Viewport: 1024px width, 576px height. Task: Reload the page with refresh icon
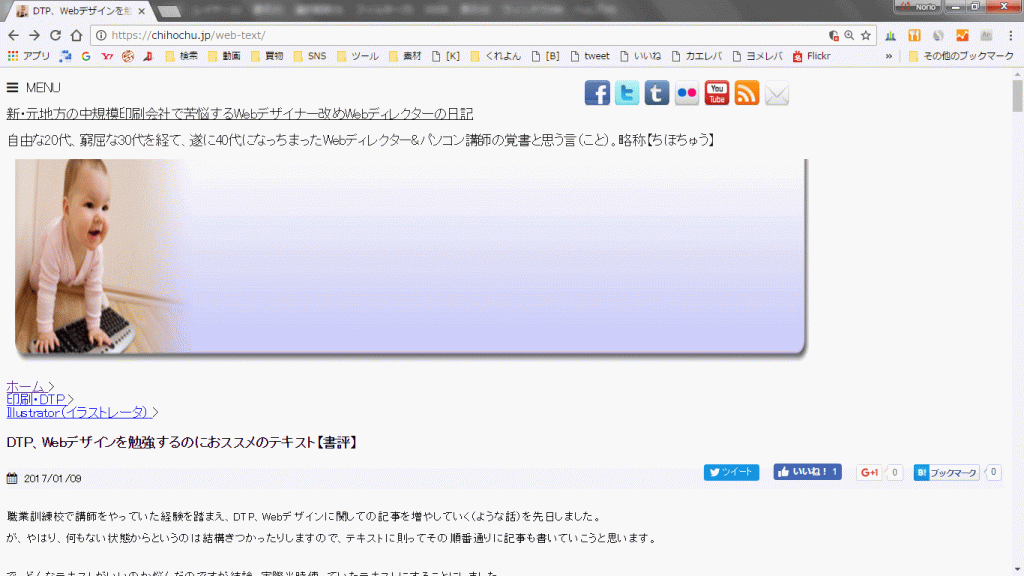point(54,35)
